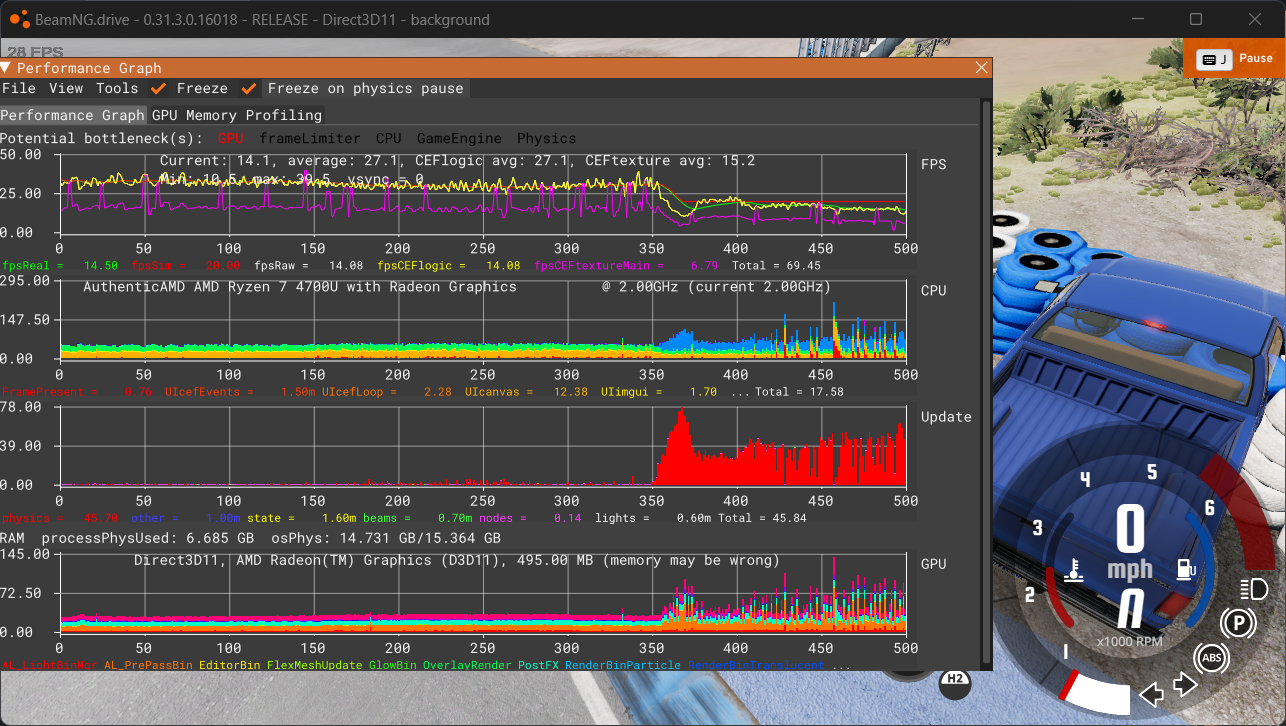Image resolution: width=1286 pixels, height=726 pixels.
Task: Click the UIcefLoop legend entry
Action: 387,392
